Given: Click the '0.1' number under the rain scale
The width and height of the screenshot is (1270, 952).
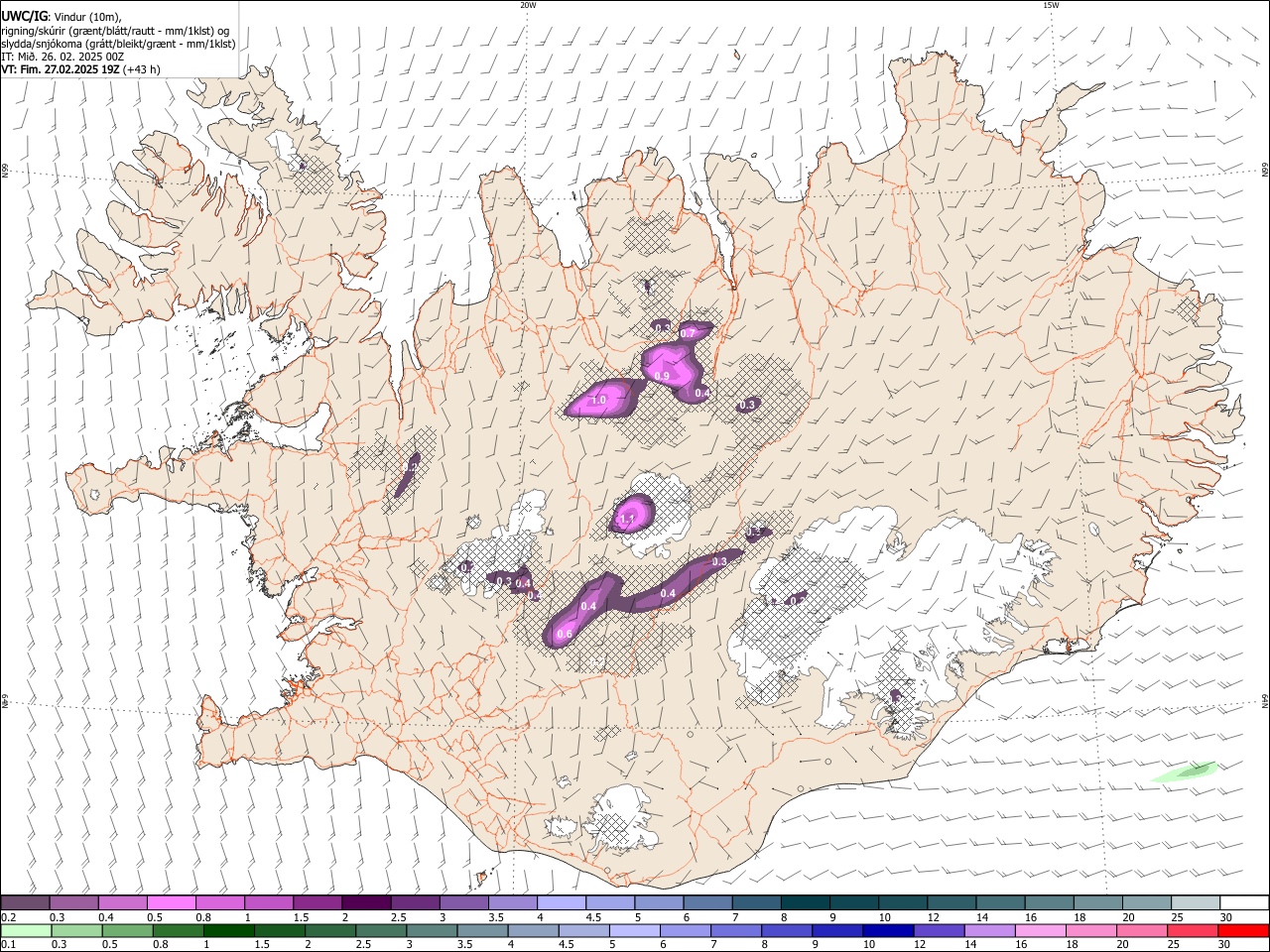Looking at the screenshot, I should tap(9, 945).
